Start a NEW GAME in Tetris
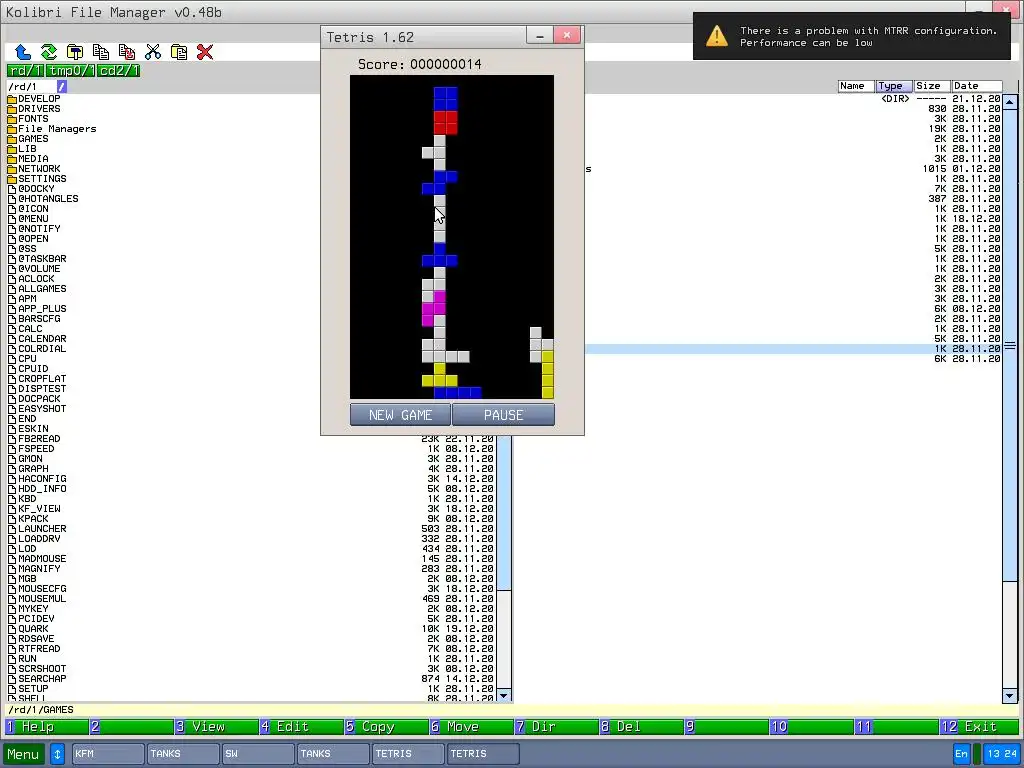Screen dimensions: 1024x768 coord(400,415)
